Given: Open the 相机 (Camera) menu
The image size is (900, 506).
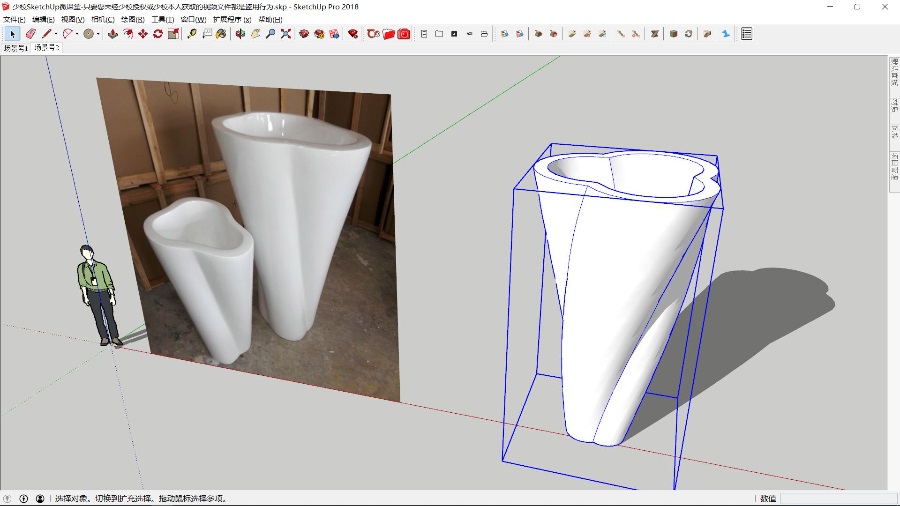Looking at the screenshot, I should (101, 19).
